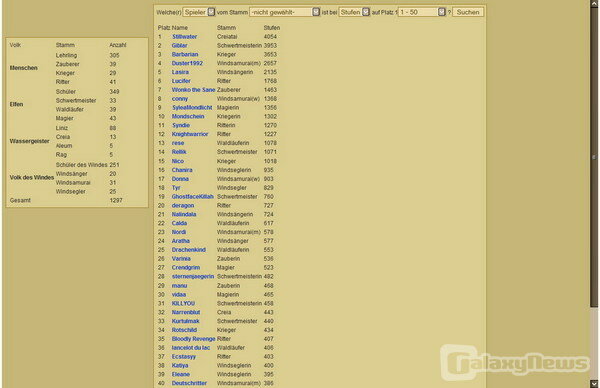Open player Eleane's link
This screenshot has height=388, width=600.
[x=181, y=374]
